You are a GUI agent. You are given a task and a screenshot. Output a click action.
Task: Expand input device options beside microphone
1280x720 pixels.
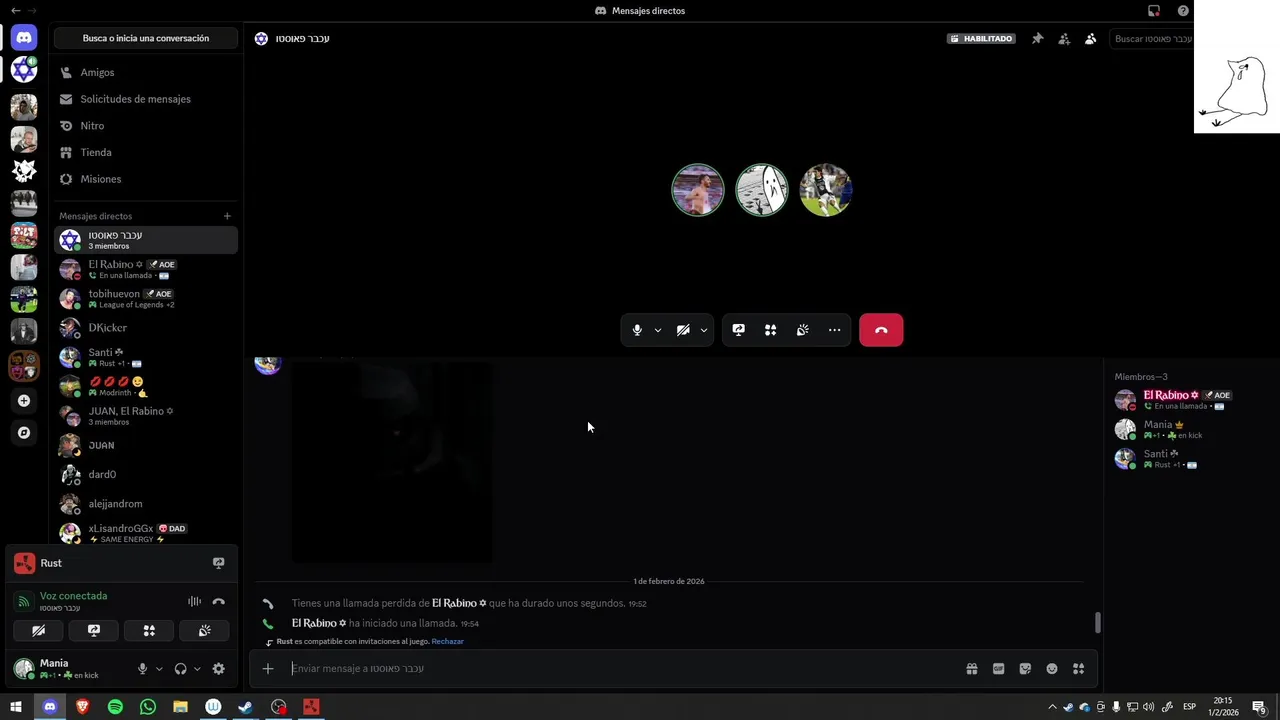point(158,669)
